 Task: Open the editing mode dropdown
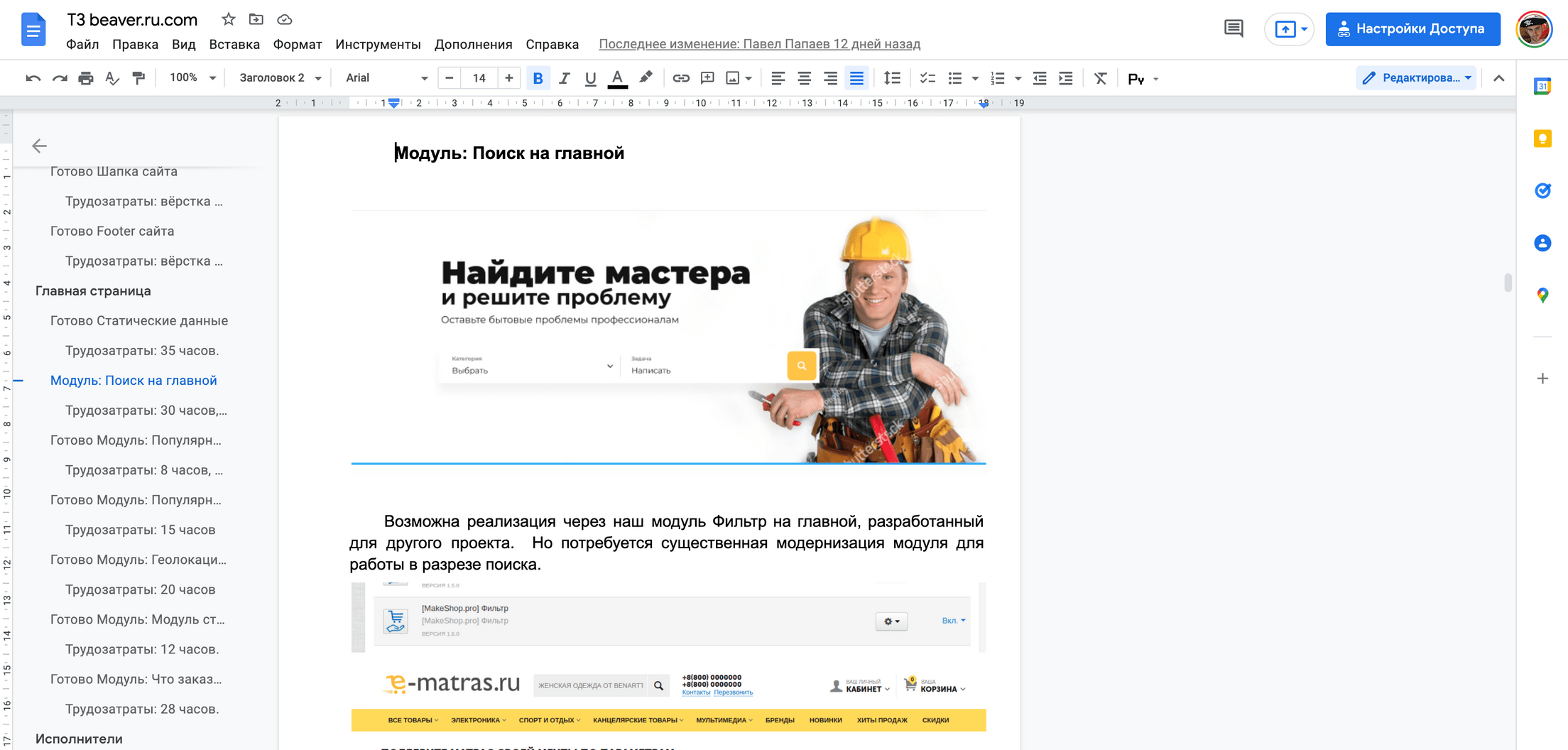1417,78
